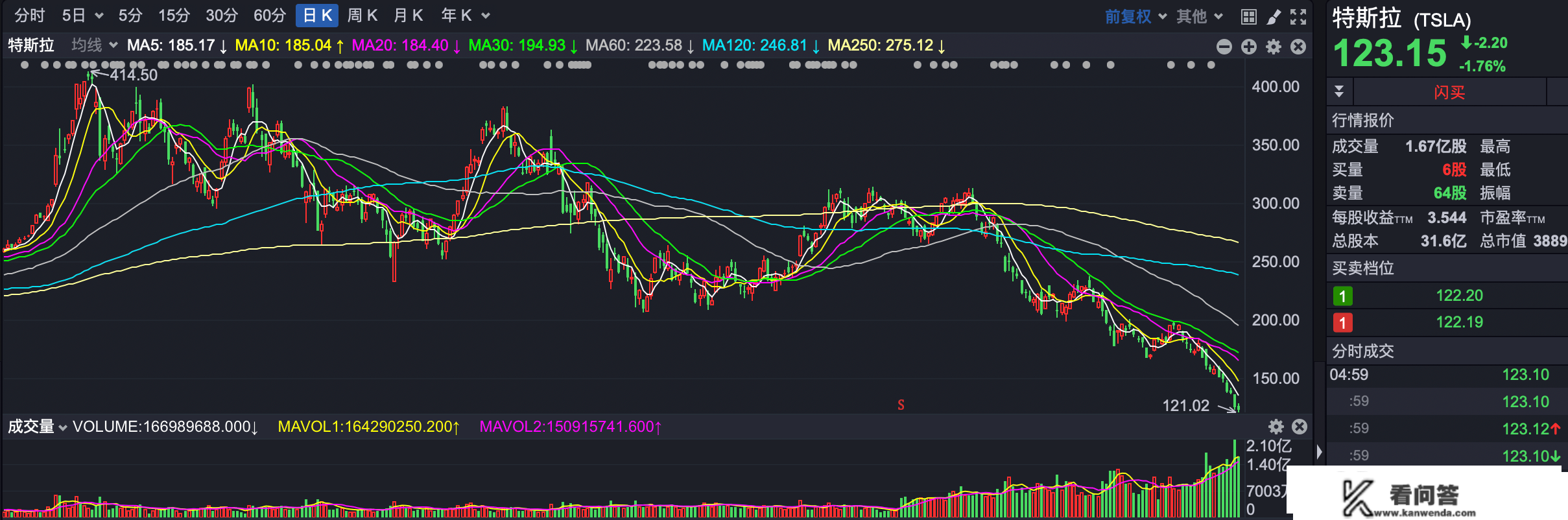This screenshot has width=1568, height=520.
Task: Click the green MA30: 194.93 value
Action: click(x=523, y=45)
